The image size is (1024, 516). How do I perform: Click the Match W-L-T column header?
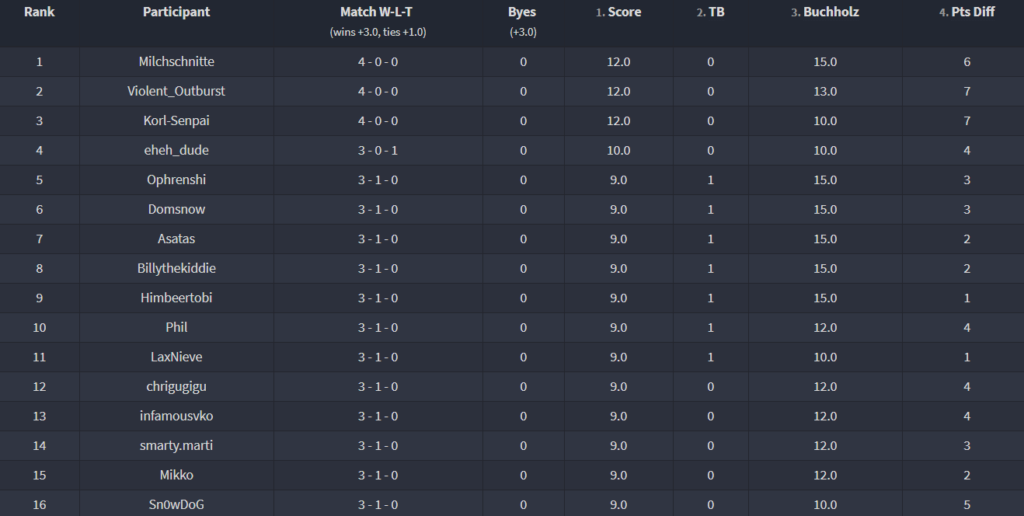click(x=376, y=13)
